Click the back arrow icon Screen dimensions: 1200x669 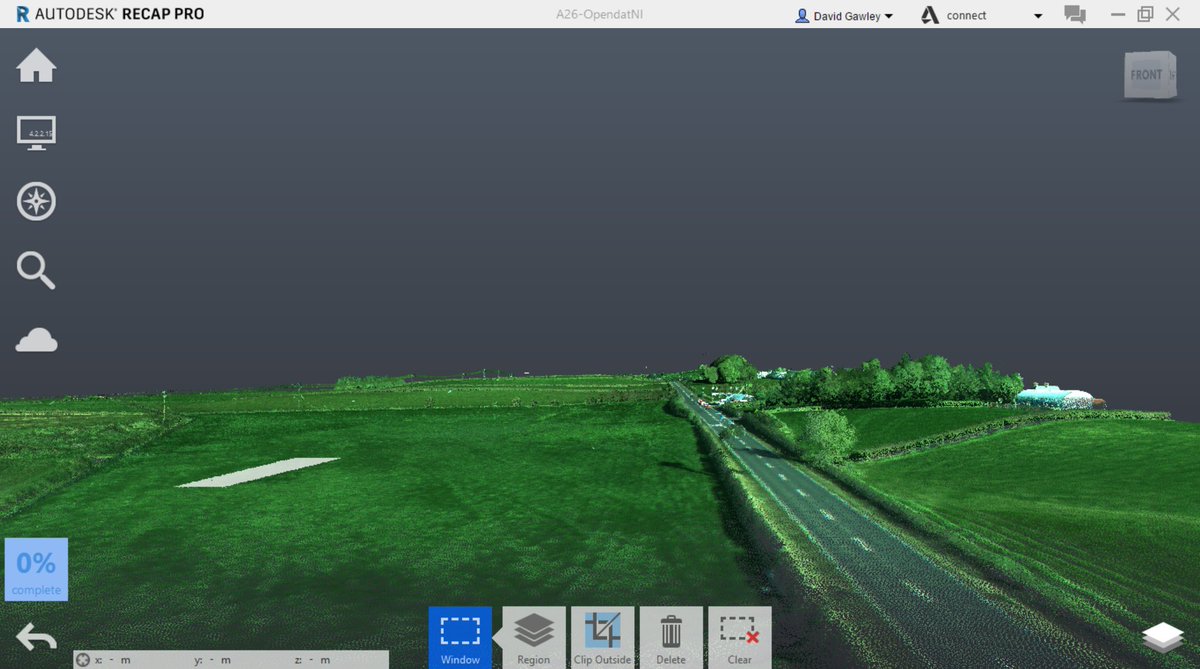click(36, 637)
